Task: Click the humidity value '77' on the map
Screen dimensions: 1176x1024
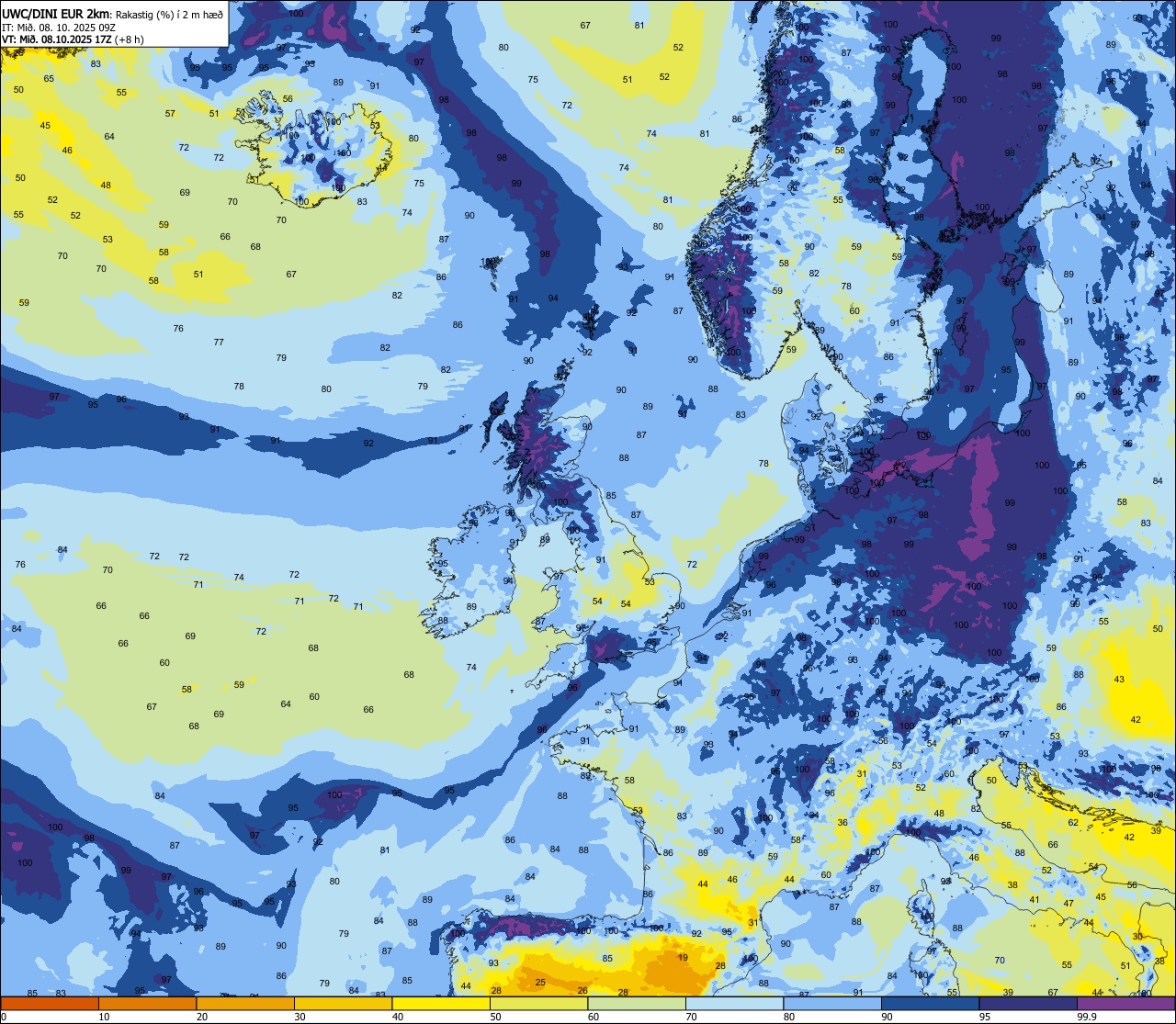Action: pos(219,342)
